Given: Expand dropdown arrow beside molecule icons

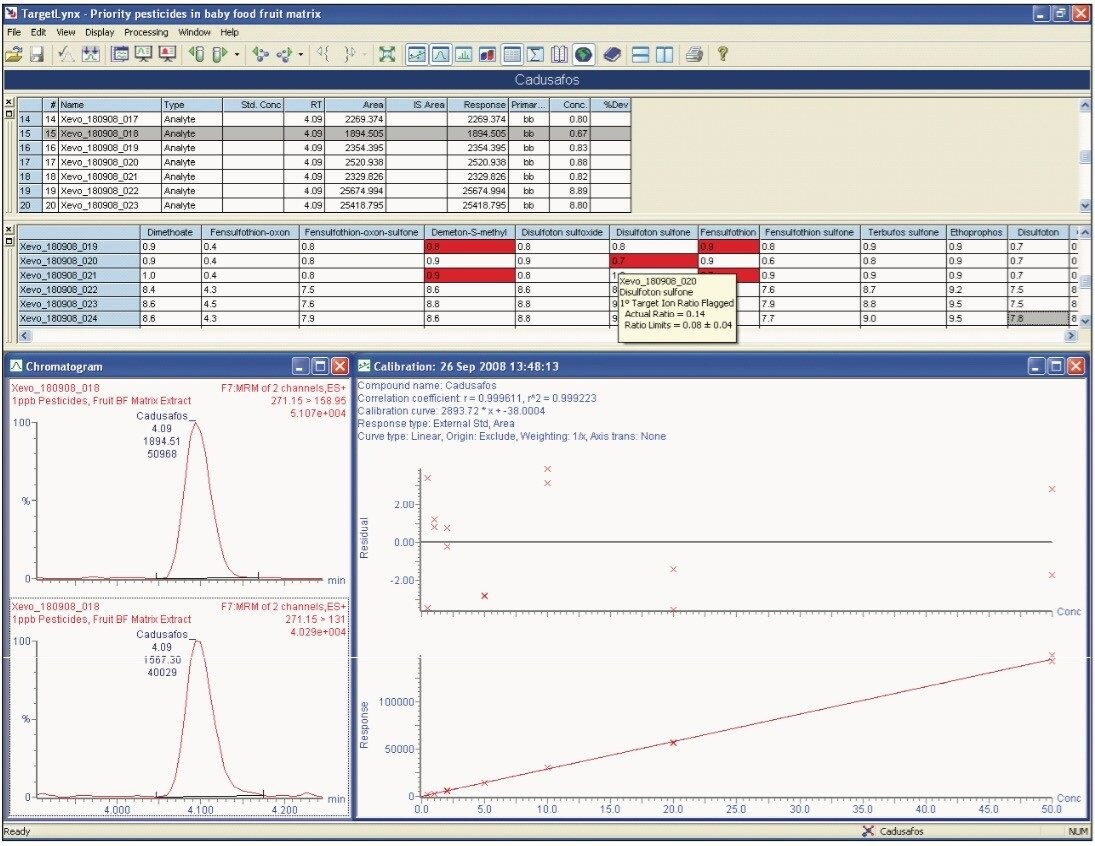Looking at the screenshot, I should point(301,55).
